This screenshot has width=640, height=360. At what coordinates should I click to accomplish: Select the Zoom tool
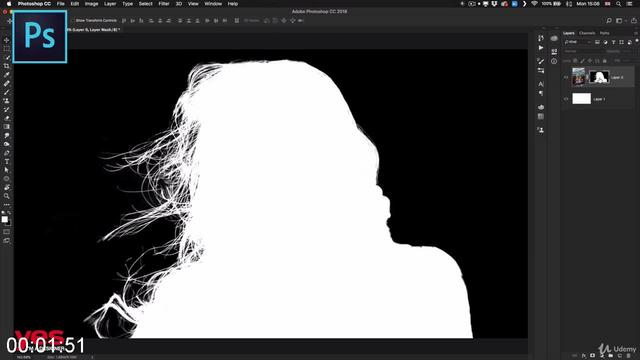pos(7,196)
